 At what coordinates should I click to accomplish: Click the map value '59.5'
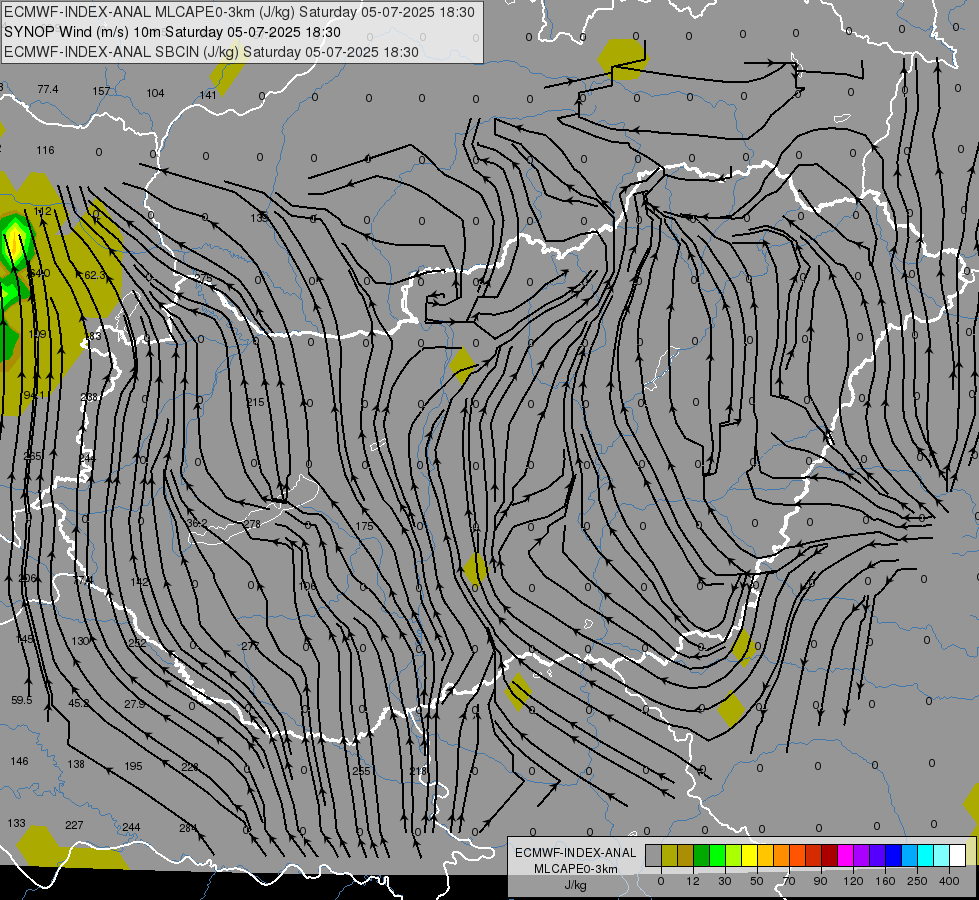[22, 700]
